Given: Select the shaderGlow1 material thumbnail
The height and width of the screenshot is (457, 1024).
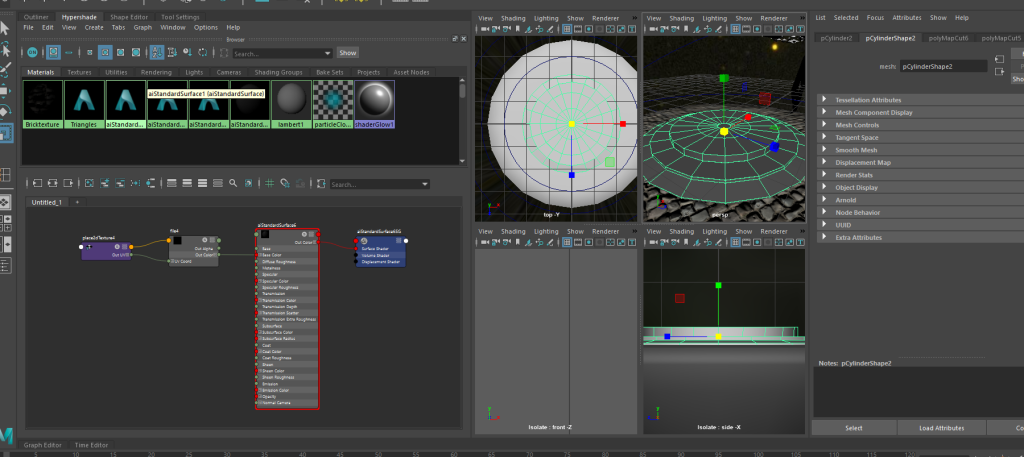Looking at the screenshot, I should tap(374, 102).
